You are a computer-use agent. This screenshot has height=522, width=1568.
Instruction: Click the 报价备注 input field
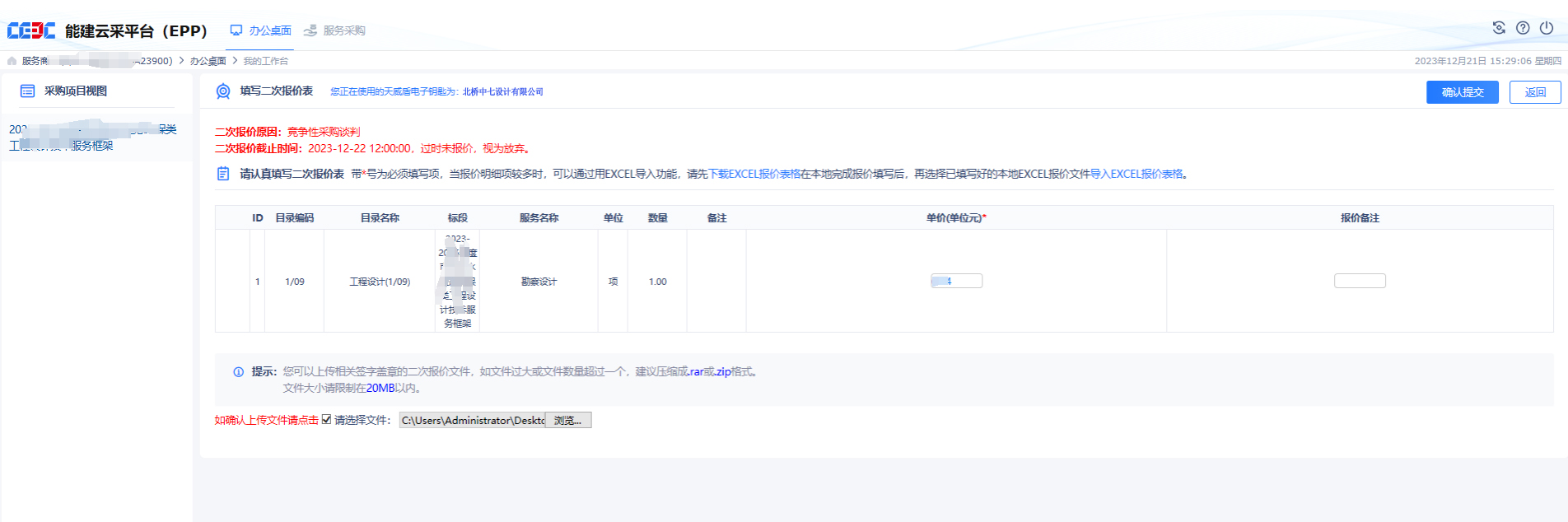coord(1359,282)
